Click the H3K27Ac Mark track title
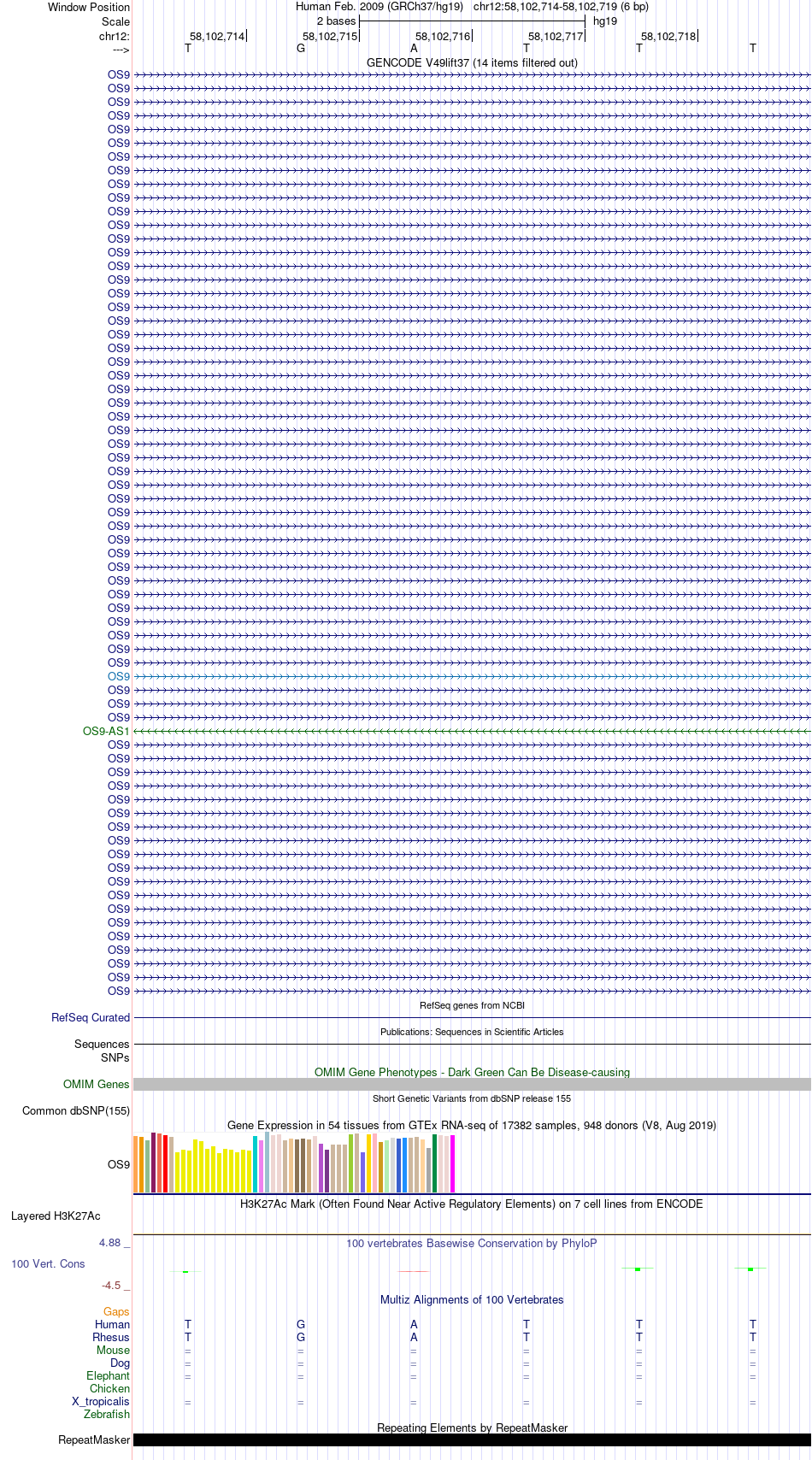This screenshot has height=1460, width=812. coord(472,1204)
